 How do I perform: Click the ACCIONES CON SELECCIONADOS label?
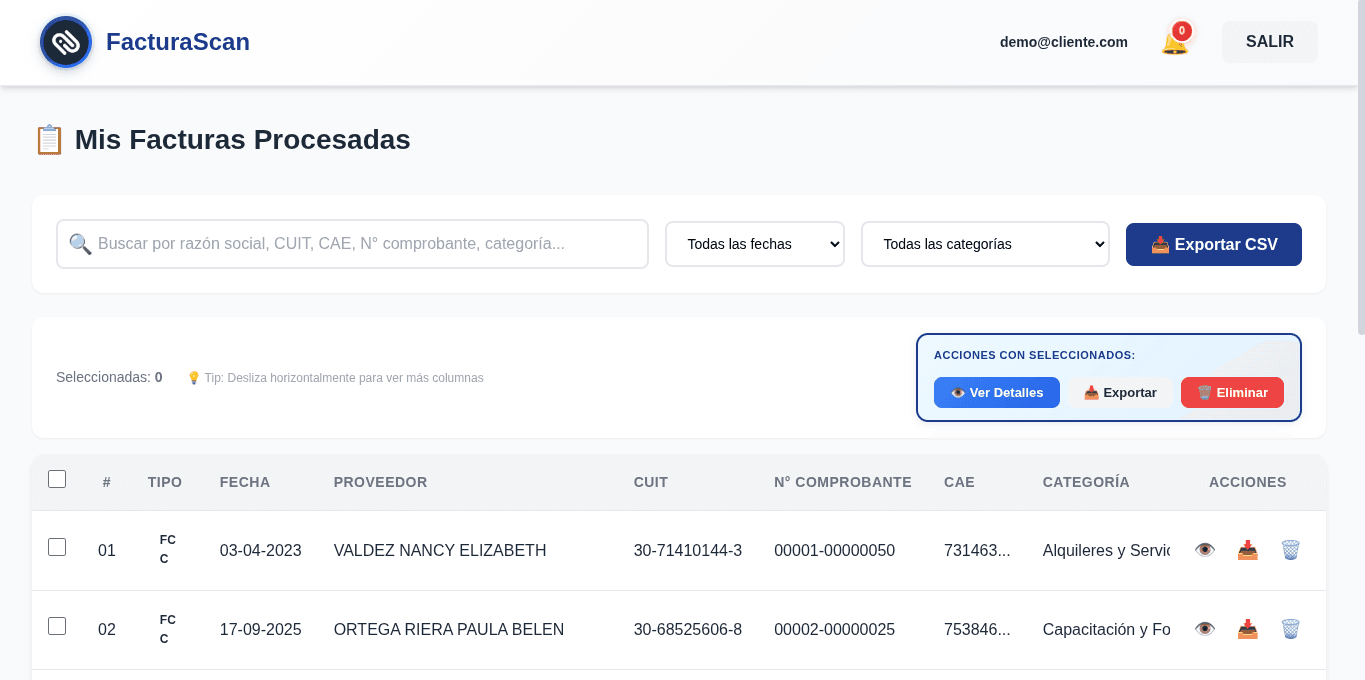pos(1034,355)
